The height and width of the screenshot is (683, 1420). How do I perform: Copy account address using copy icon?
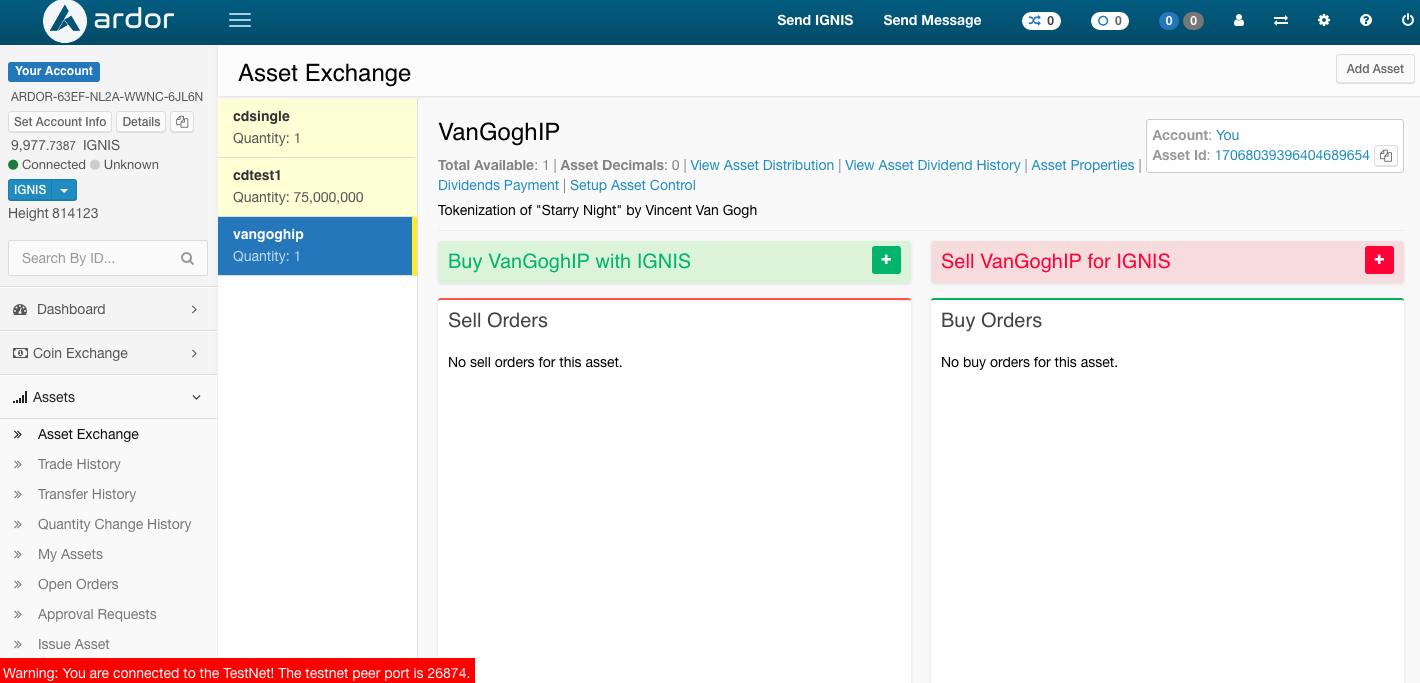pyautogui.click(x=181, y=122)
